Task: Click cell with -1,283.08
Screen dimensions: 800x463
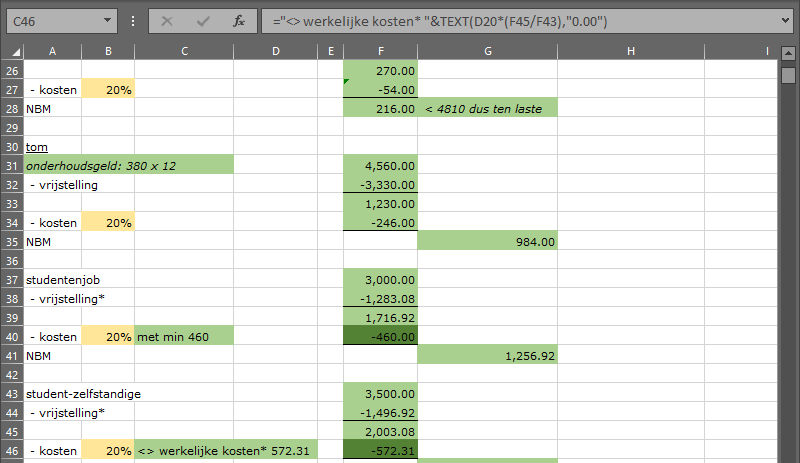Action: point(381,299)
